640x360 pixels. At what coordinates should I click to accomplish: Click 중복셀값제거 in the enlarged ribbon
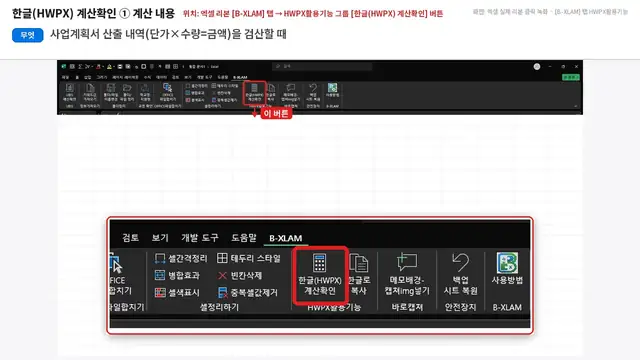pos(247,293)
